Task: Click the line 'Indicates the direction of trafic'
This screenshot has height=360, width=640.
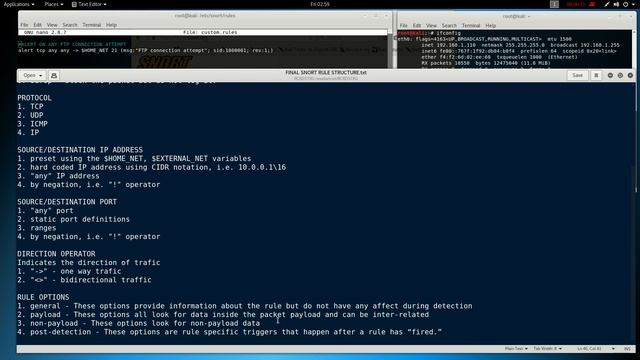Action: 89,262
